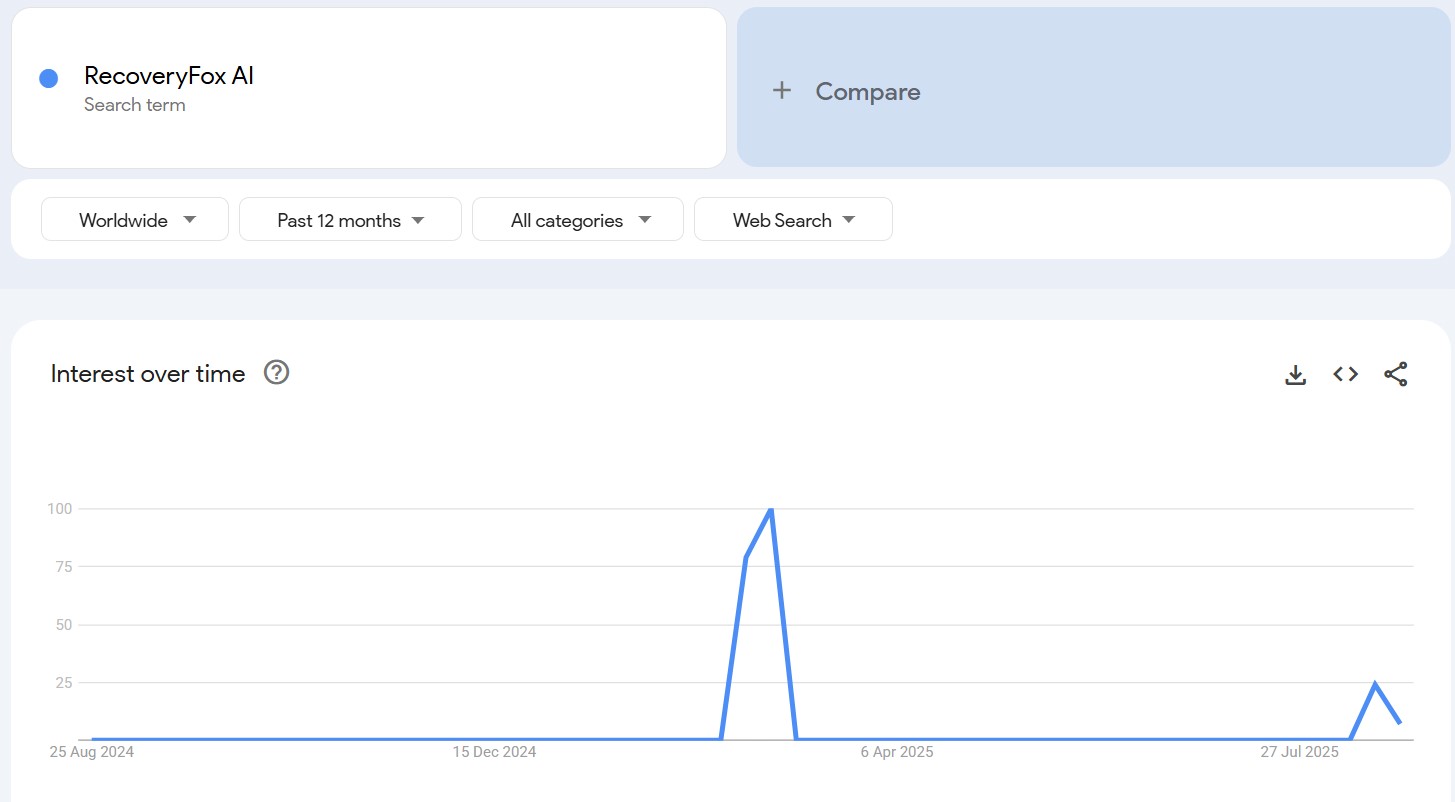Click the 25 Aug 2024 axis date
The height and width of the screenshot is (802, 1455).
pyautogui.click(x=92, y=752)
